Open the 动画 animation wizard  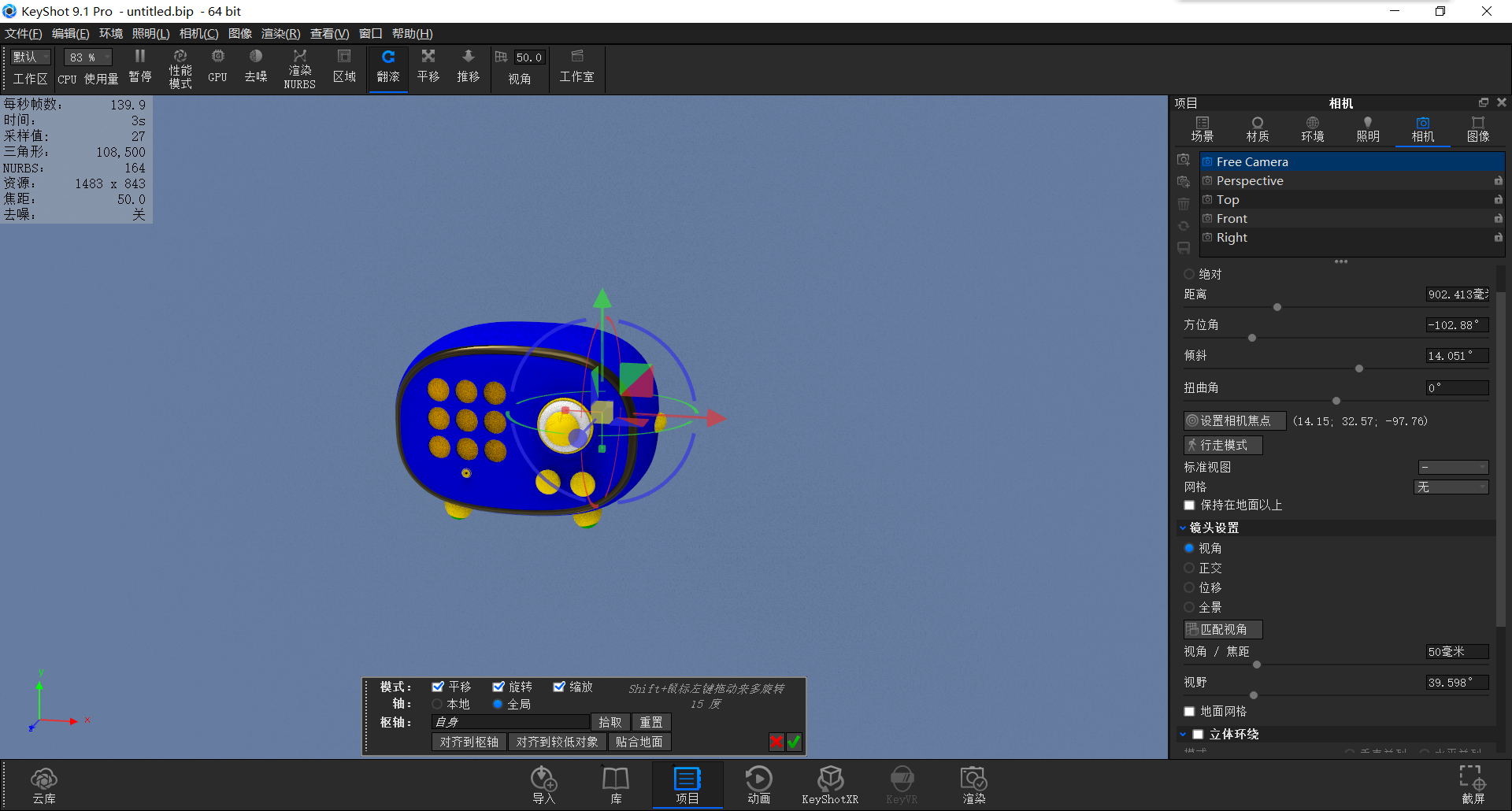[x=758, y=784]
